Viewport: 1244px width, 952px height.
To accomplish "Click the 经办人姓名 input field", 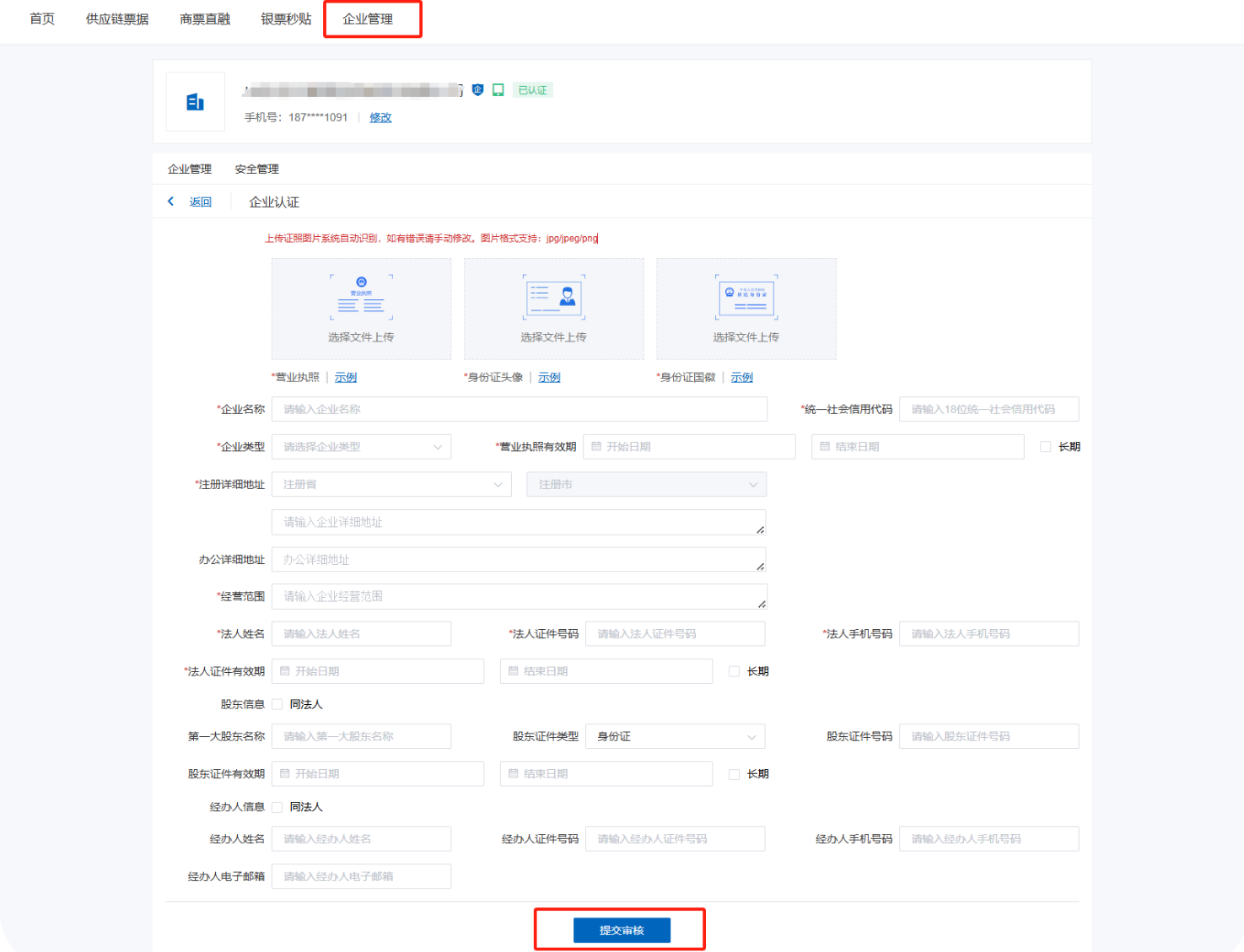I will click(x=361, y=839).
